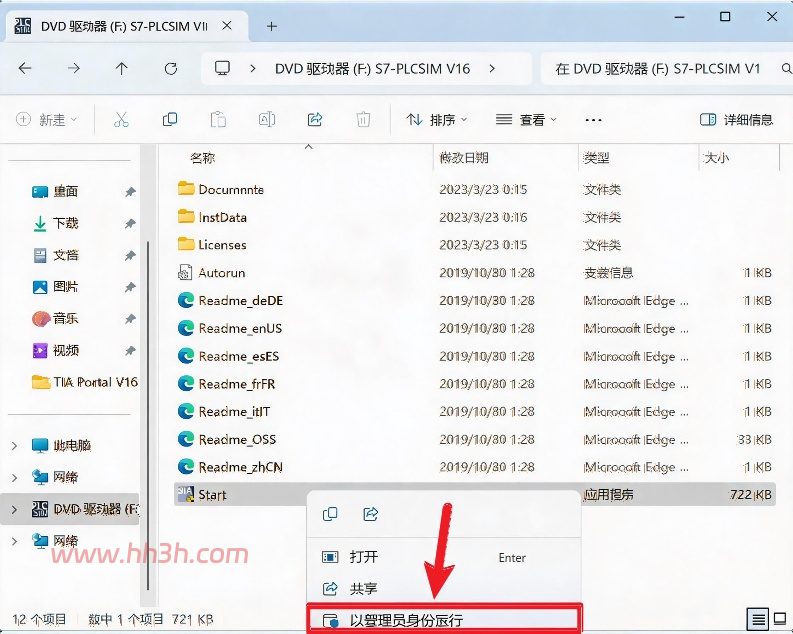
Task: Expand the first 网络 tree node
Action: click(15, 477)
